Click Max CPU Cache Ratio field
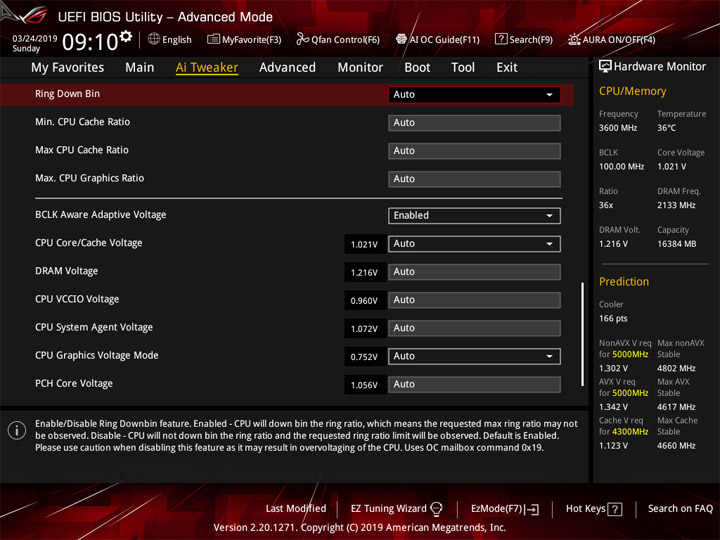This screenshot has width=720, height=540. pos(474,151)
